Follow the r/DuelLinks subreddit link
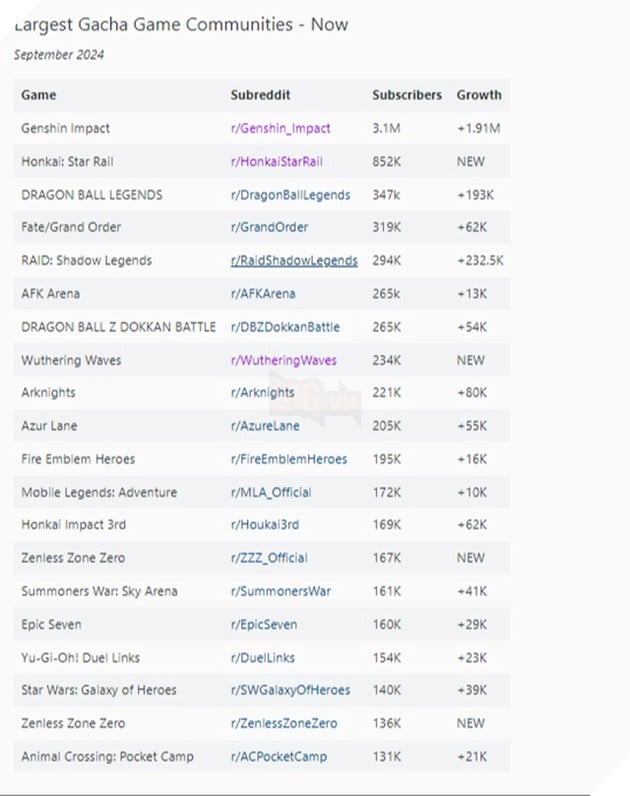 point(265,657)
